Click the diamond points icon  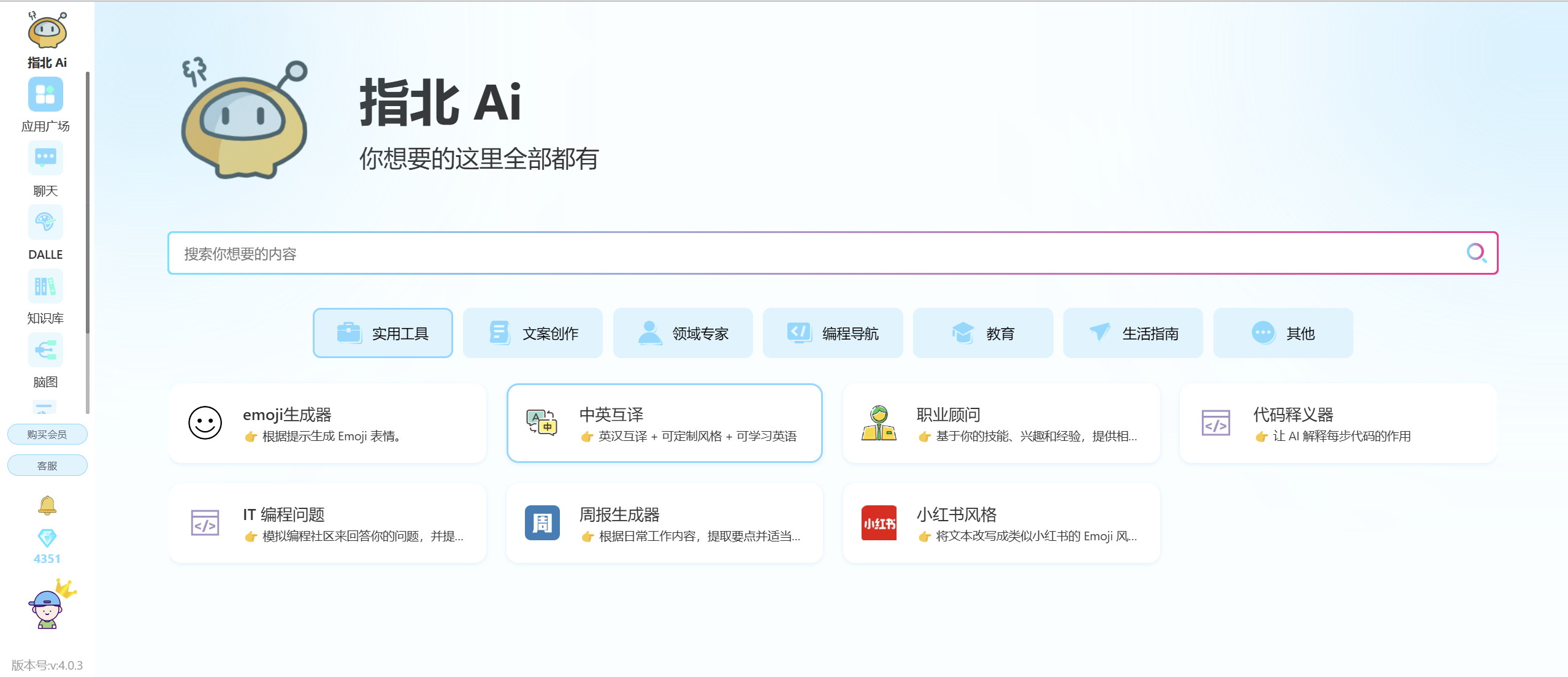47,538
